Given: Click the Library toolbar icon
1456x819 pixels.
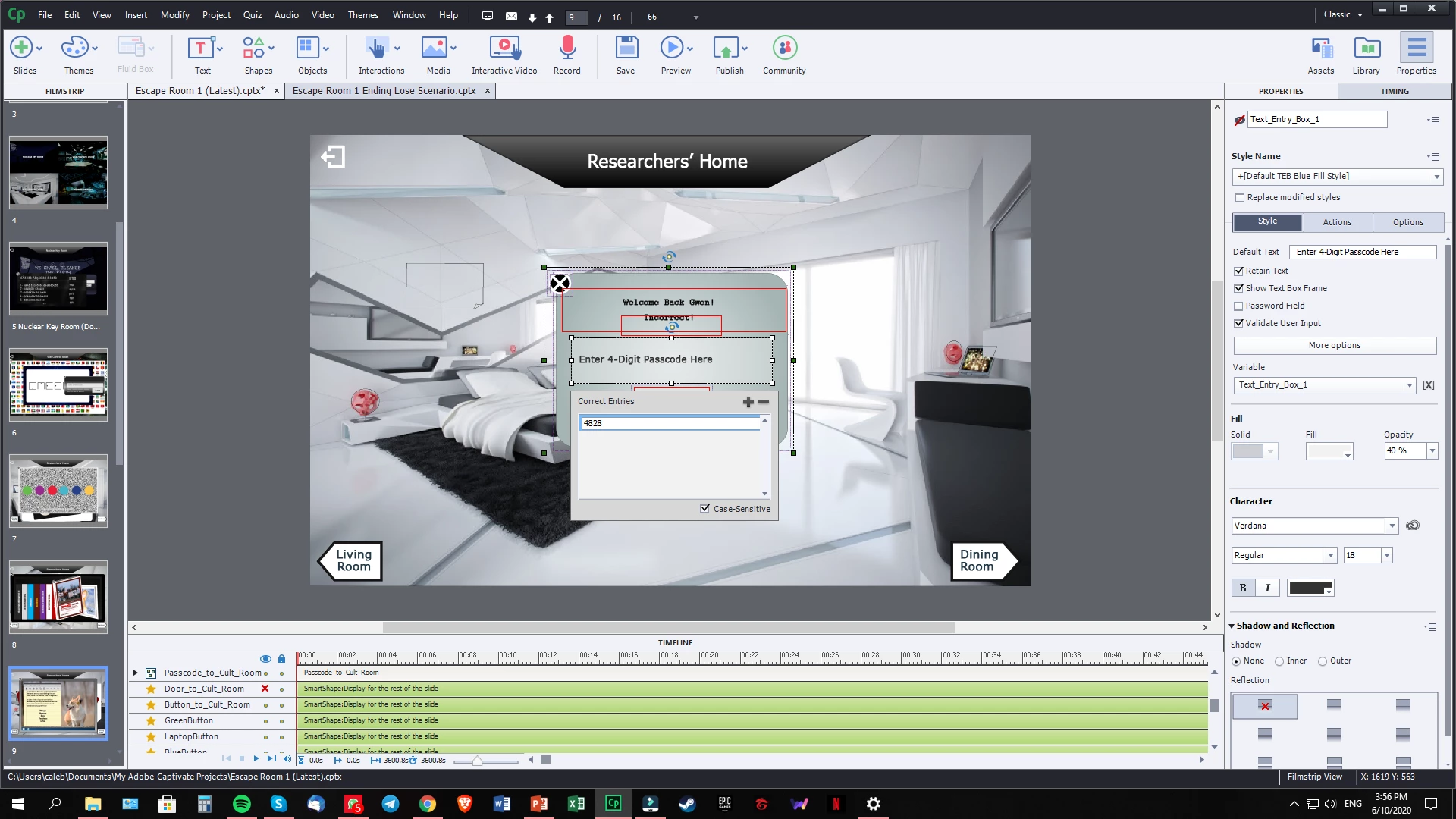Looking at the screenshot, I should point(1366,49).
